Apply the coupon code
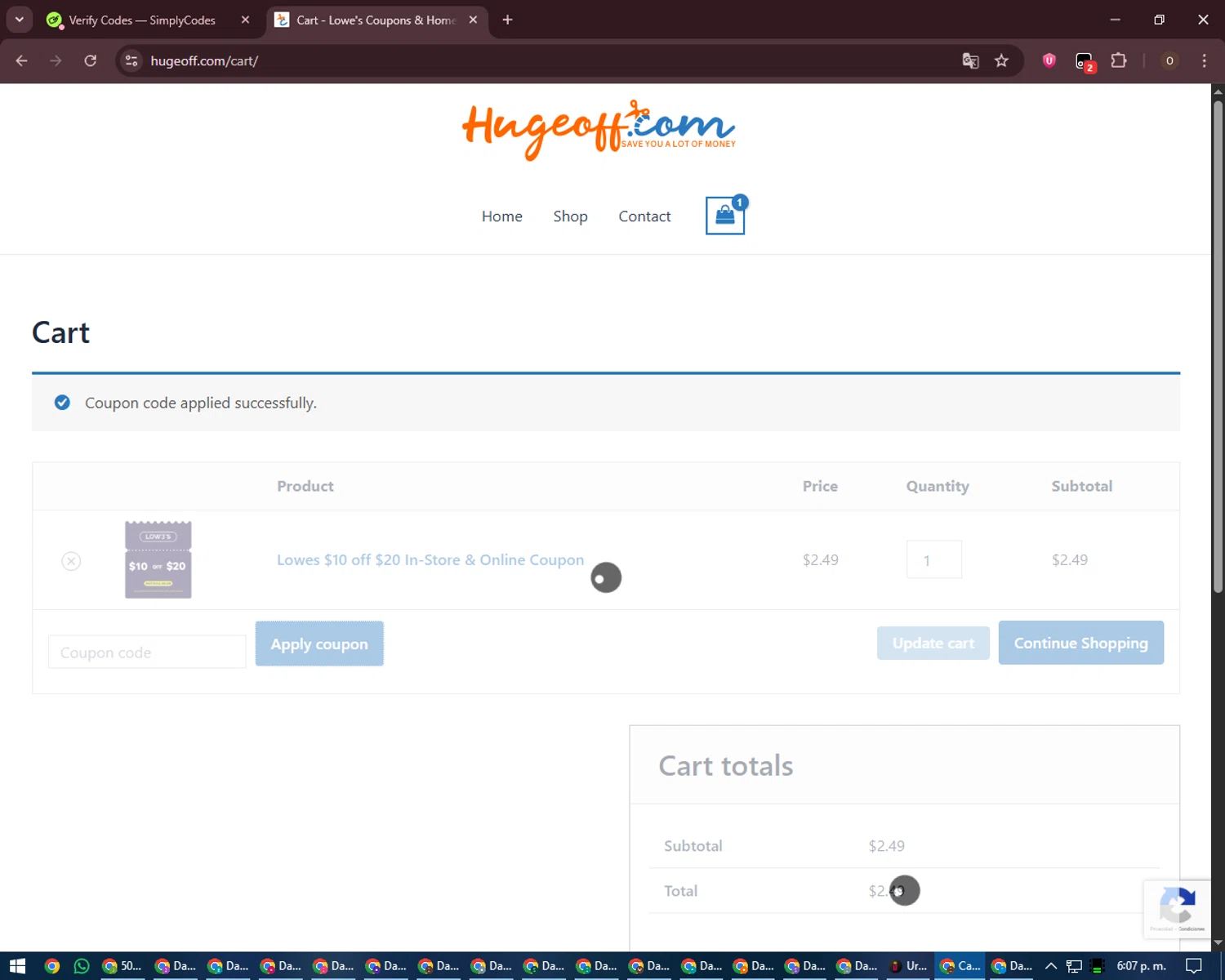 click(x=319, y=644)
